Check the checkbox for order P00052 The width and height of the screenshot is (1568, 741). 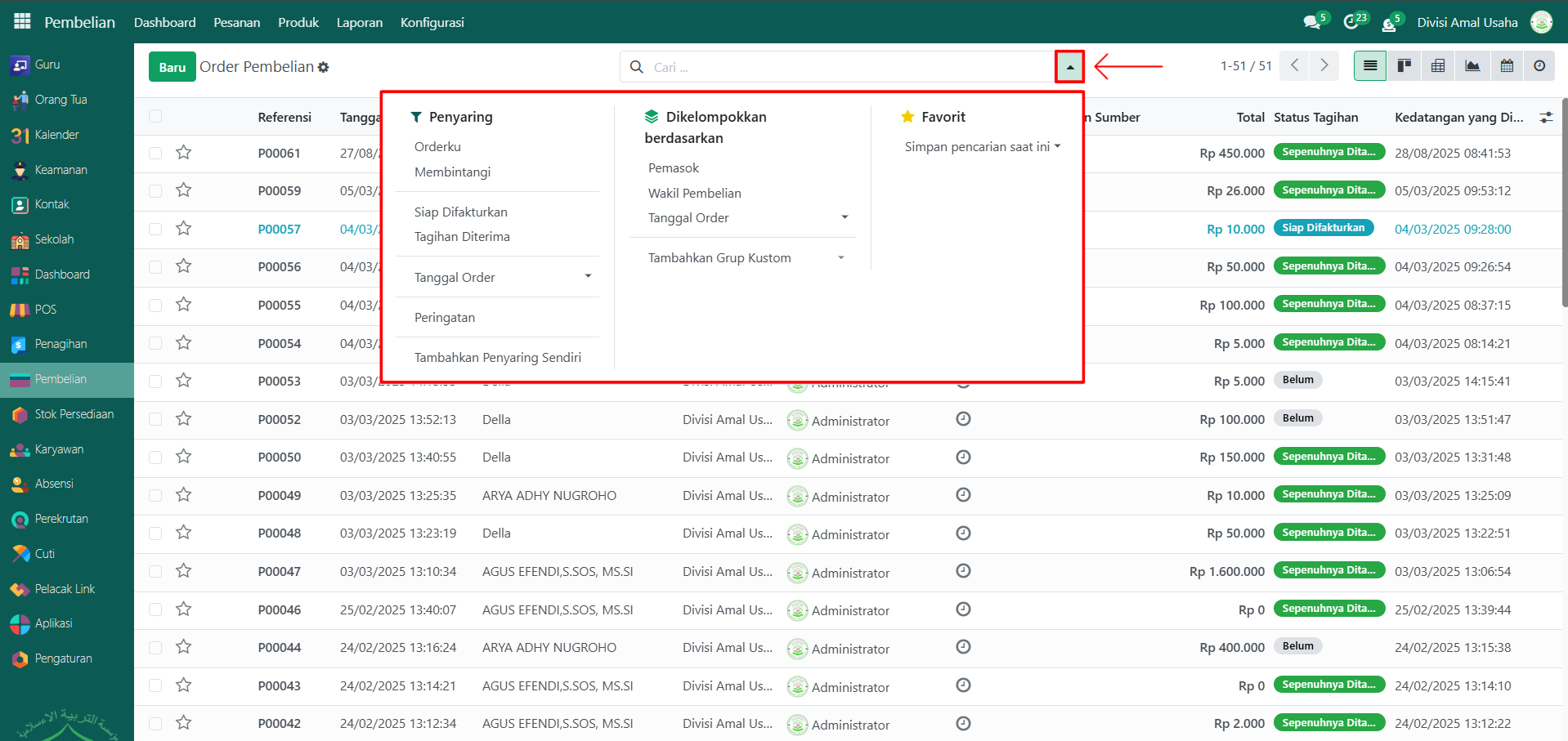(x=155, y=419)
